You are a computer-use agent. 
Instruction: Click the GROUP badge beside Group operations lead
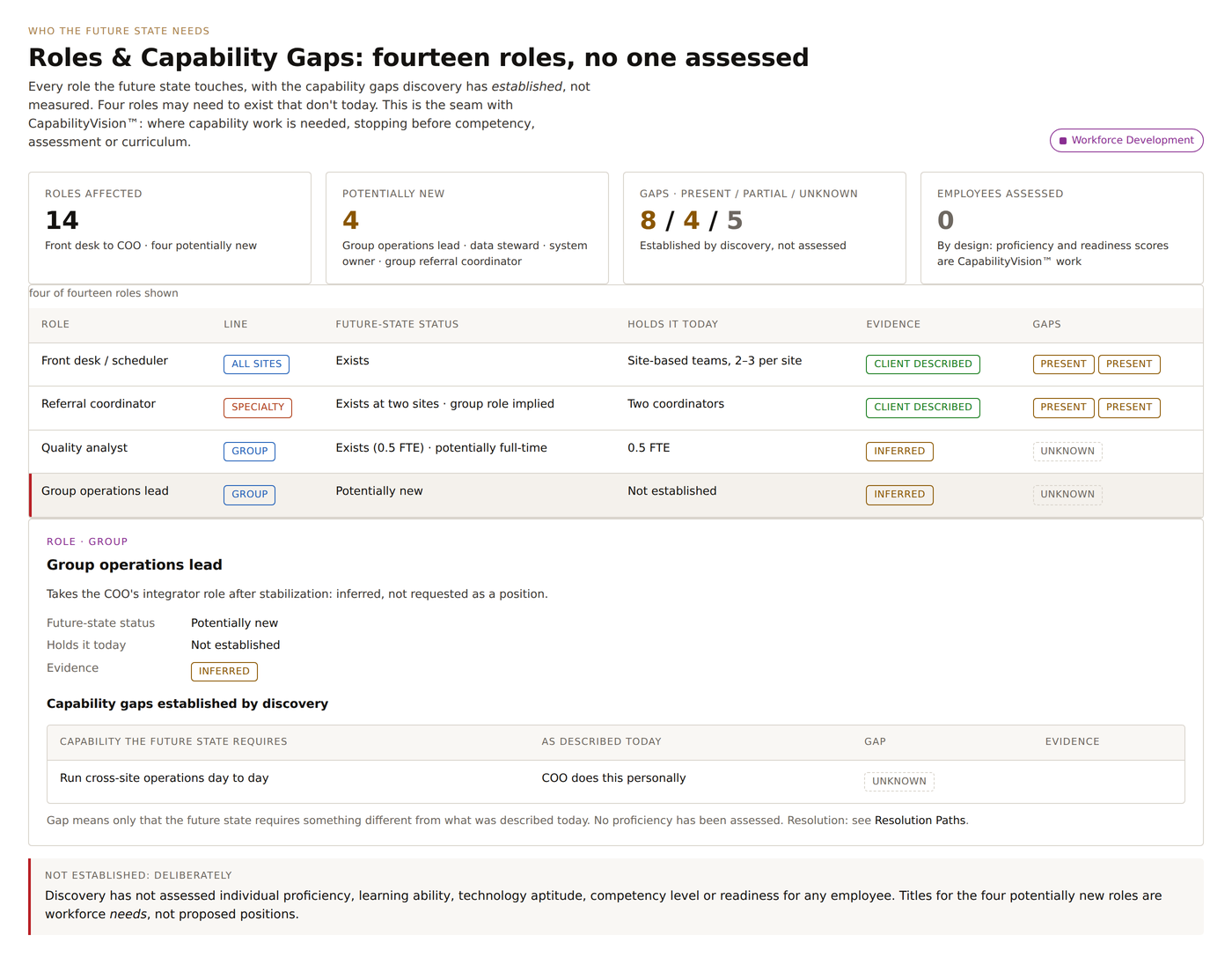(249, 495)
